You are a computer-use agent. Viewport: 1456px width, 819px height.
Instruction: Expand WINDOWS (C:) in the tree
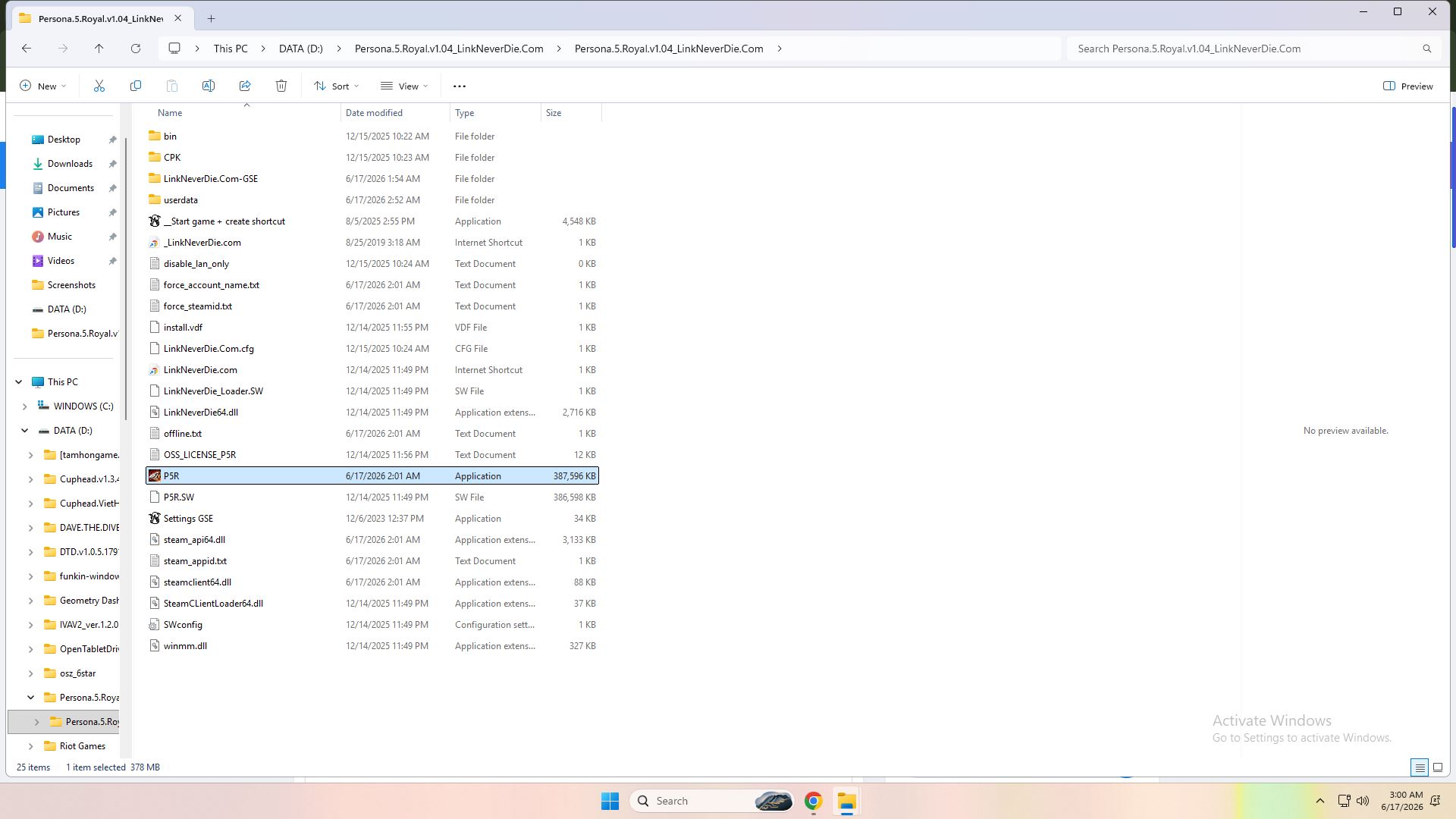coord(25,406)
